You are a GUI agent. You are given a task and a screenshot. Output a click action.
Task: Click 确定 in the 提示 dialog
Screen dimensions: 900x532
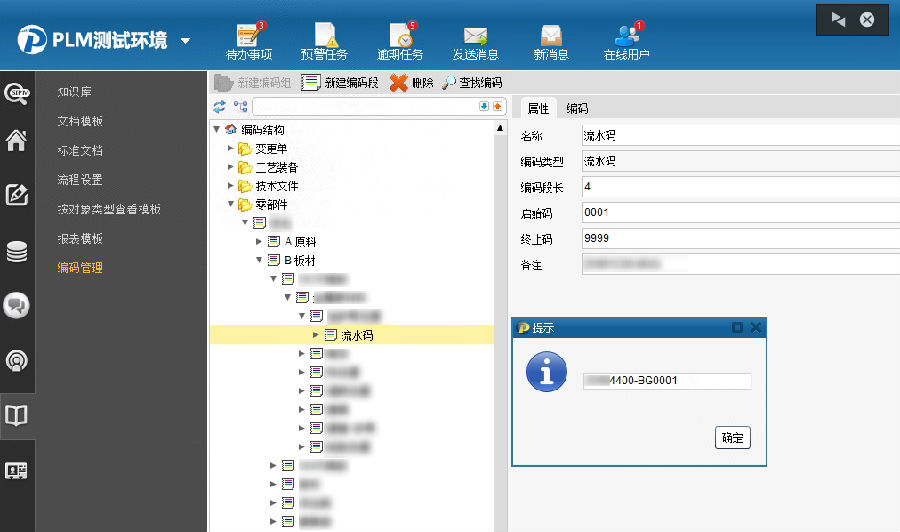(732, 438)
